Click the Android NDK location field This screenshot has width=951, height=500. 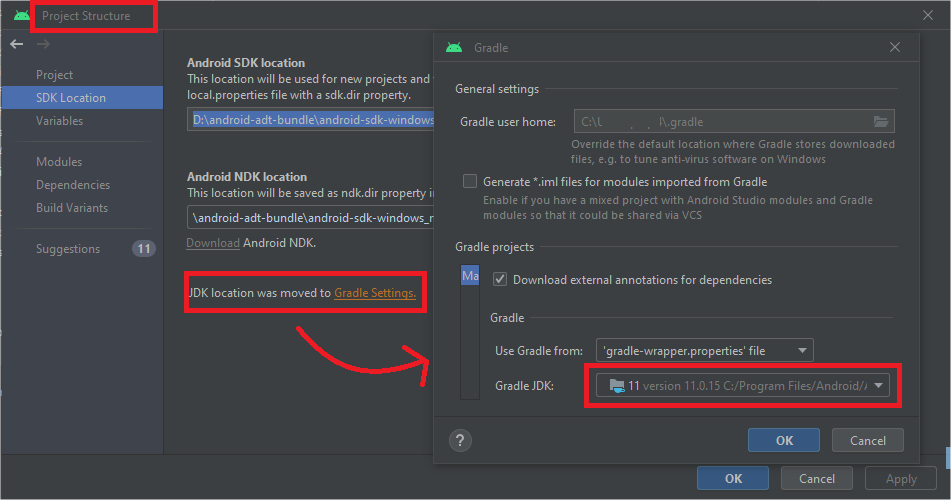(x=311, y=217)
